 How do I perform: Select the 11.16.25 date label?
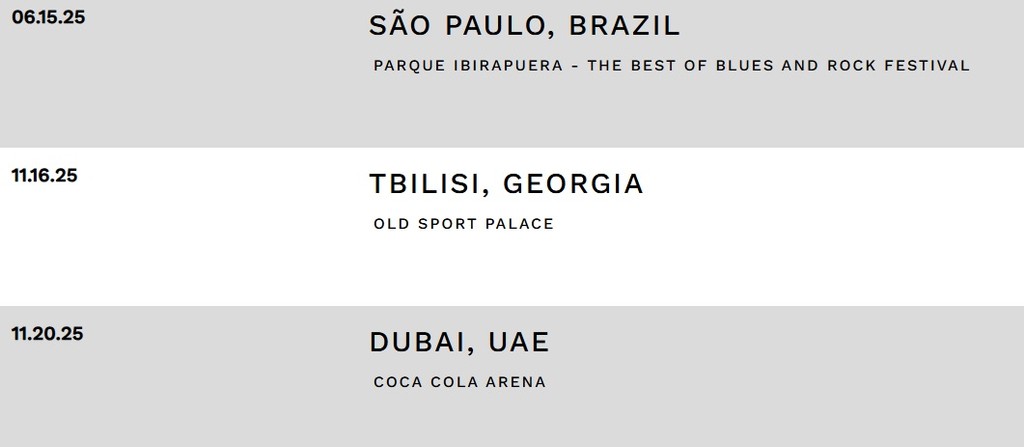coord(44,175)
